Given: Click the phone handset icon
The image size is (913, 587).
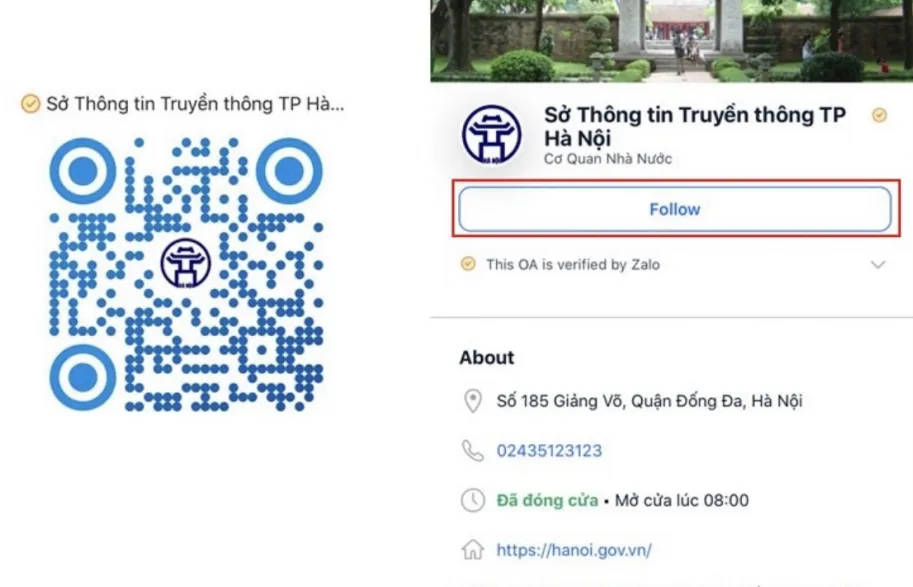Looking at the screenshot, I should point(473,451).
